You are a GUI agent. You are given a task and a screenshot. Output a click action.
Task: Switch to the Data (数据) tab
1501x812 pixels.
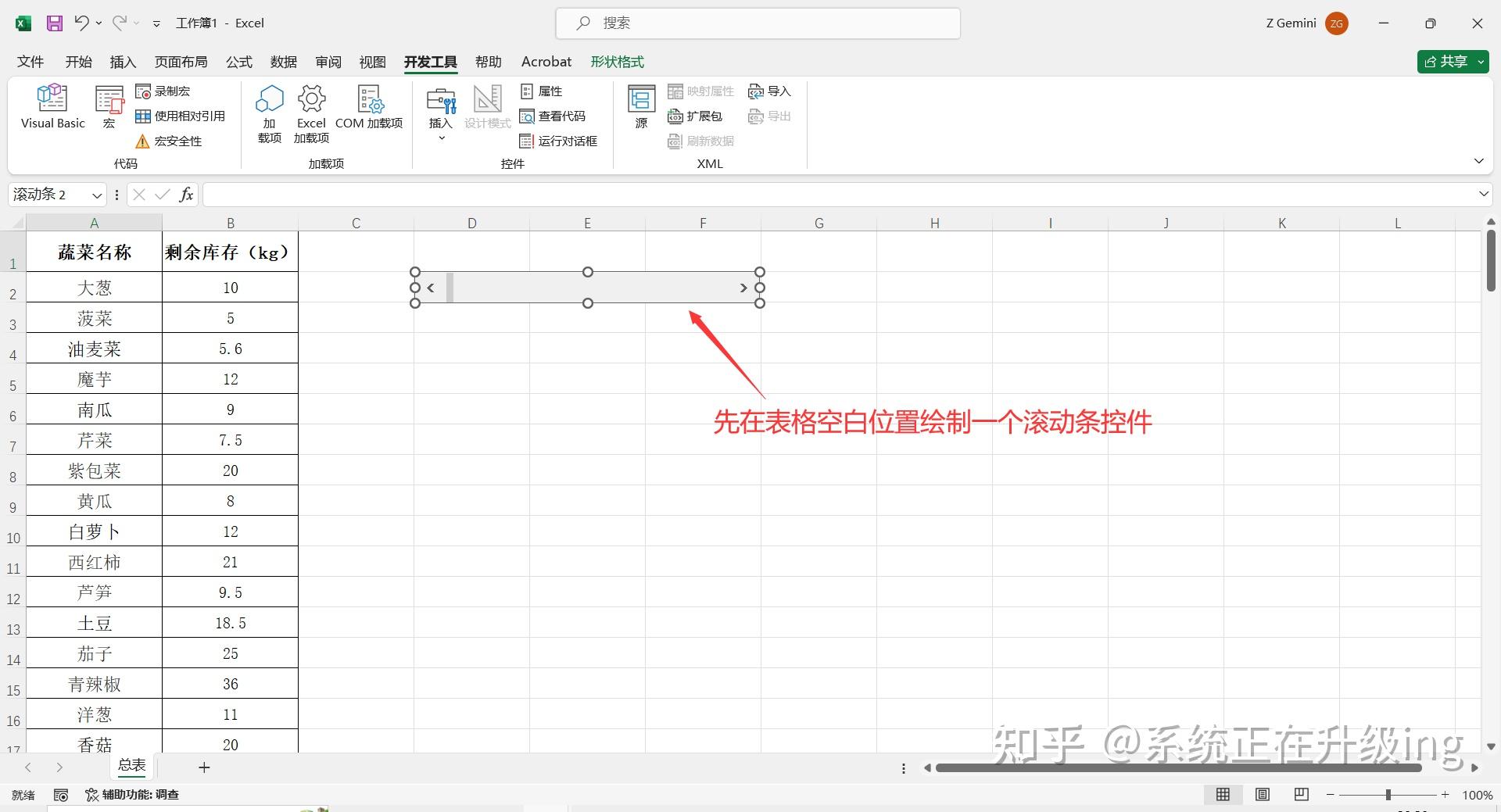(x=283, y=62)
